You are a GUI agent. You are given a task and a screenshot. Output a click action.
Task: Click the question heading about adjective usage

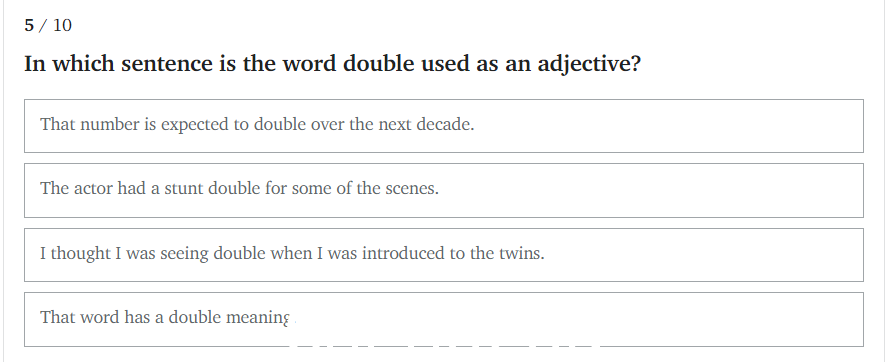tap(333, 64)
